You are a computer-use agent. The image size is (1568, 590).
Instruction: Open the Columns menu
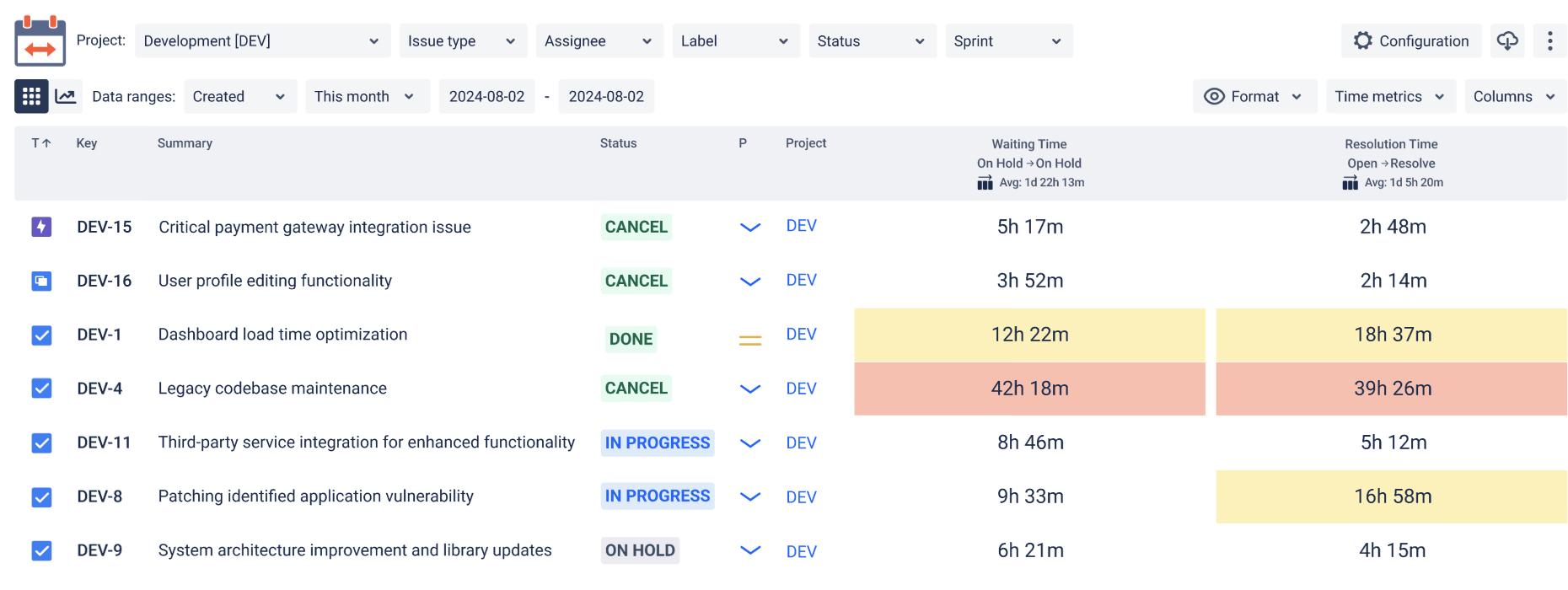(x=1515, y=96)
